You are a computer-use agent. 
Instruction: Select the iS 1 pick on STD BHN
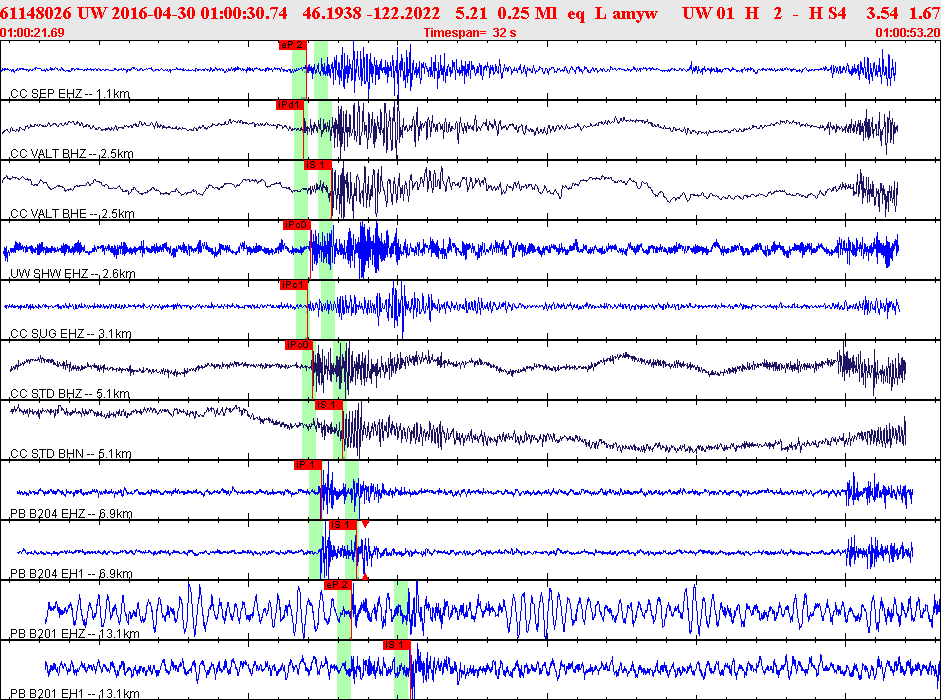tap(328, 405)
